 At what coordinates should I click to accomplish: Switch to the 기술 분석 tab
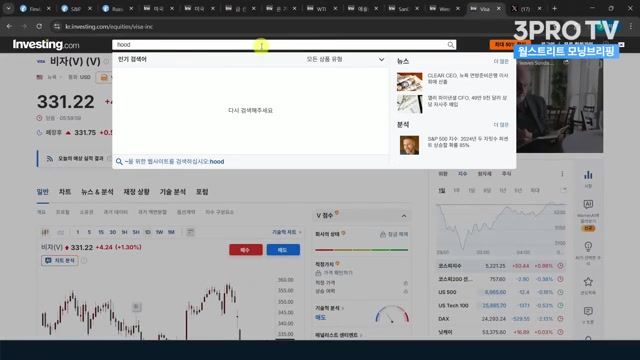pyautogui.click(x=173, y=192)
